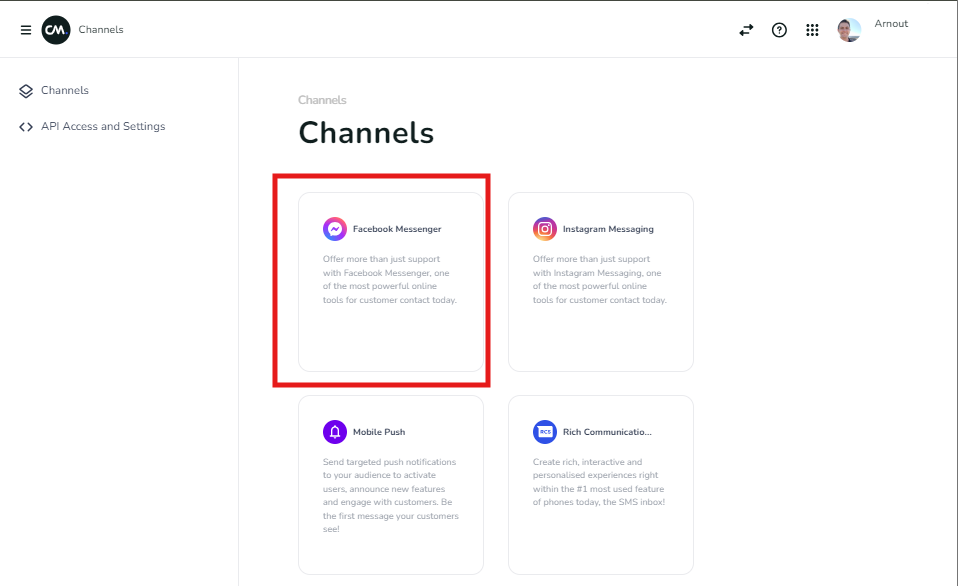Viewport: 958px width, 586px height.
Task: Open API Access and Settings
Action: (102, 127)
